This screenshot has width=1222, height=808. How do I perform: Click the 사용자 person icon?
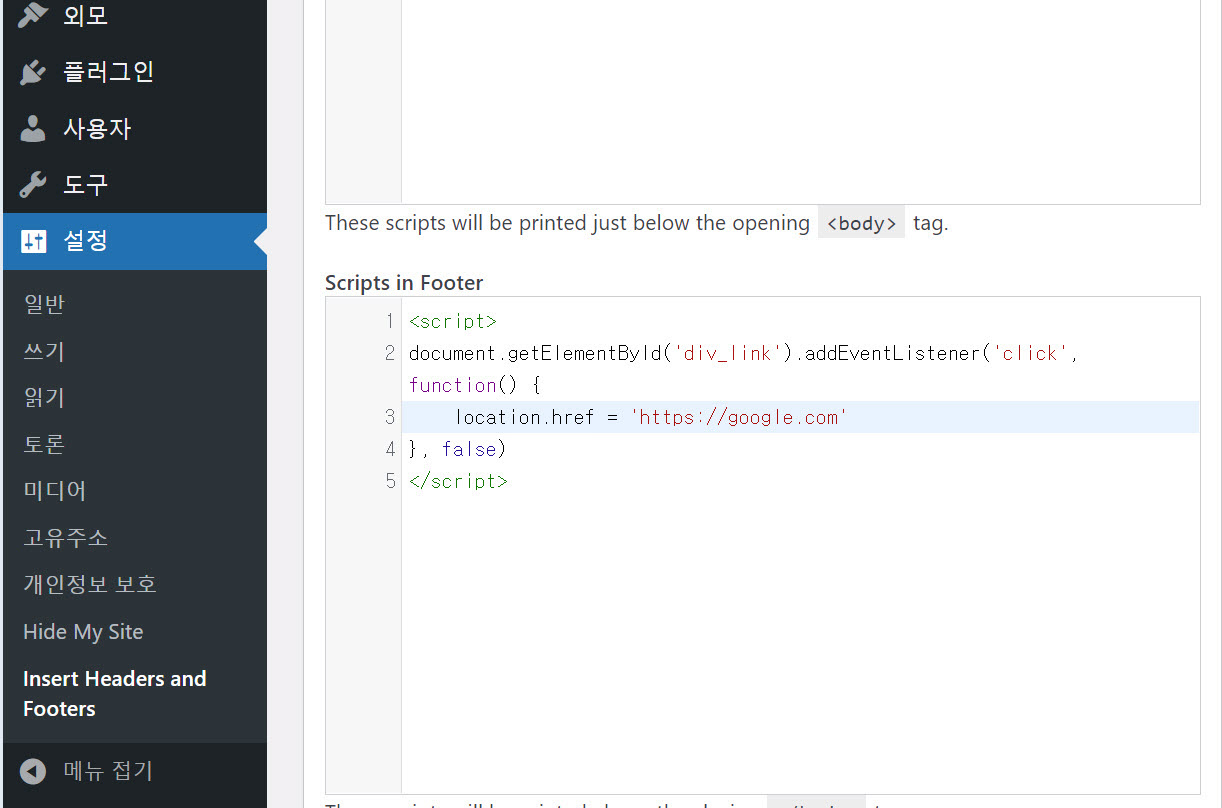[33, 129]
